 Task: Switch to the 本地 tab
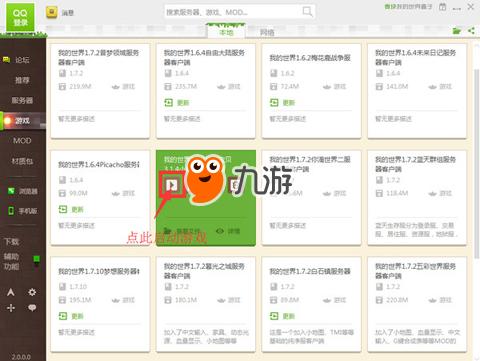click(226, 32)
